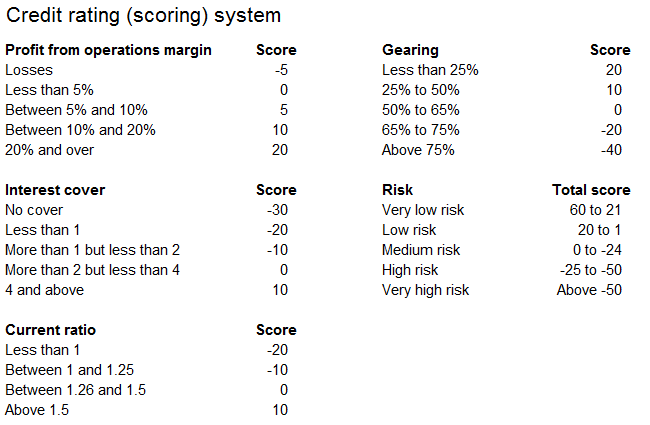Screen dimensions: 650x425
Task: Select the 'Very high risk' row
Action: (x=502, y=290)
